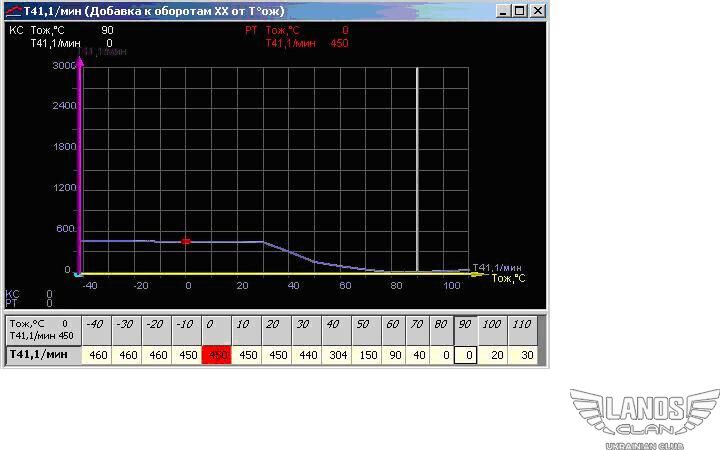Maximize the T41,1/мин window

pos(519,10)
